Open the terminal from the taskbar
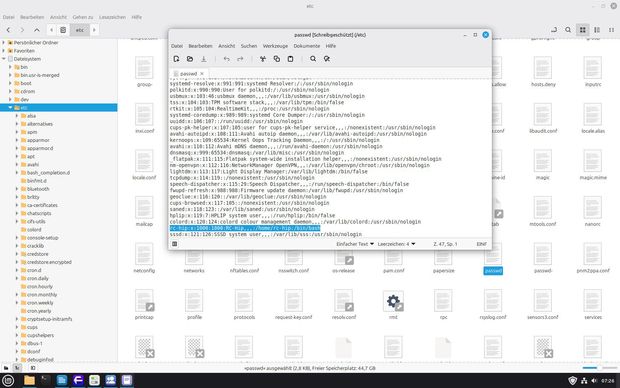This screenshot has height=388, width=620. 45,380
